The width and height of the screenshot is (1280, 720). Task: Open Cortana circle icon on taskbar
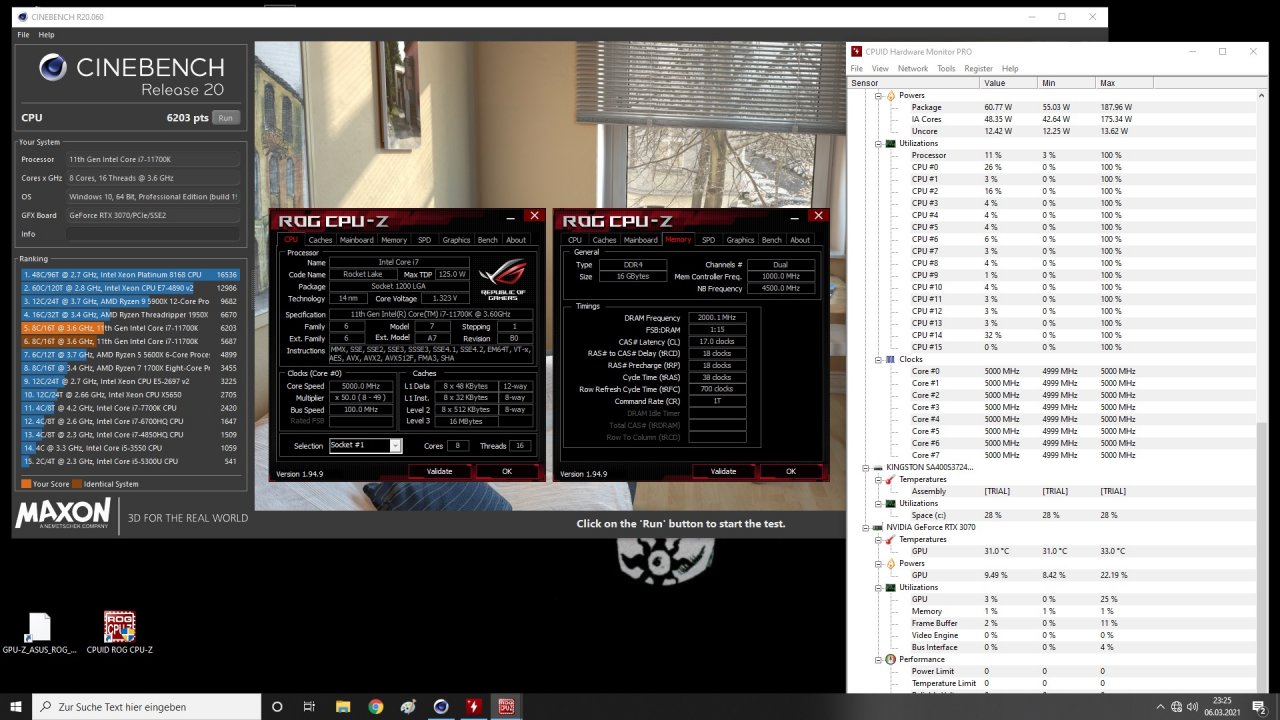tap(277, 706)
